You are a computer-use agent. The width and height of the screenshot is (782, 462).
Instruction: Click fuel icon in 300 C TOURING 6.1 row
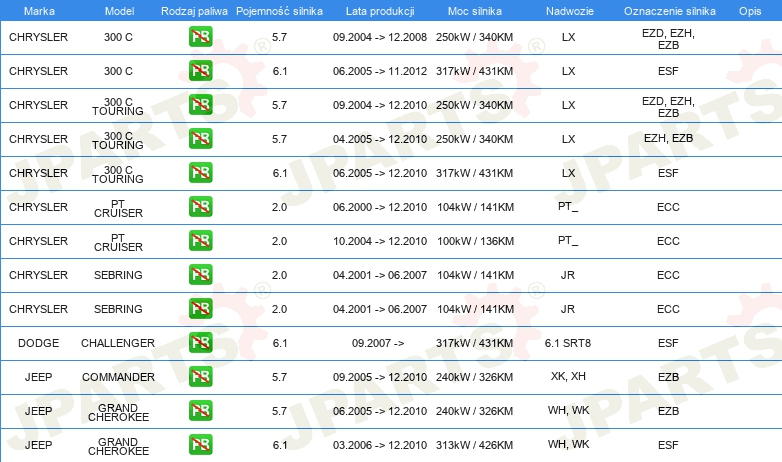[x=200, y=172]
